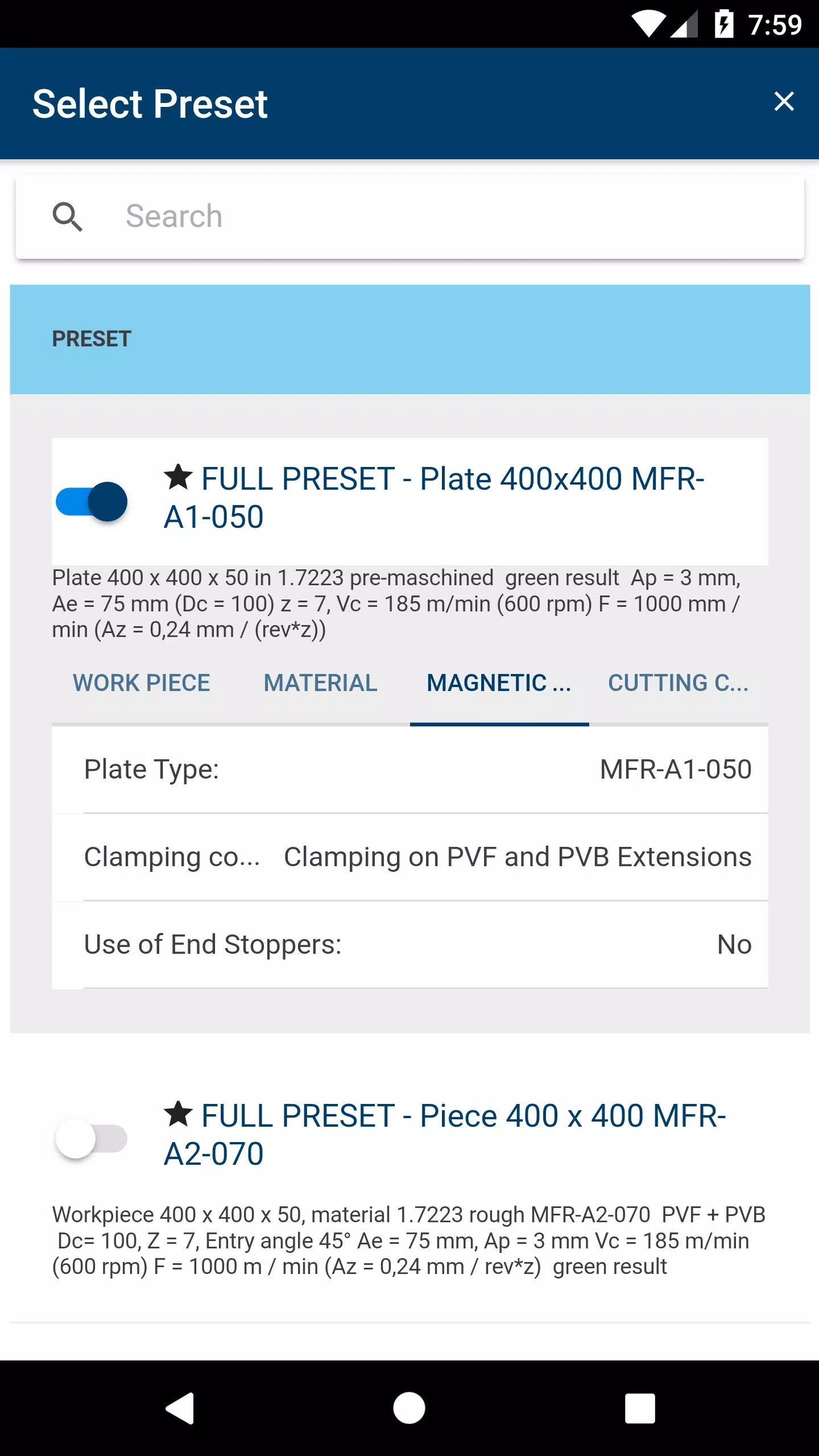Open FULL PRESET - Plate 400x400 MFR-A1-050 title
This screenshot has height=1456, width=819.
tap(435, 498)
